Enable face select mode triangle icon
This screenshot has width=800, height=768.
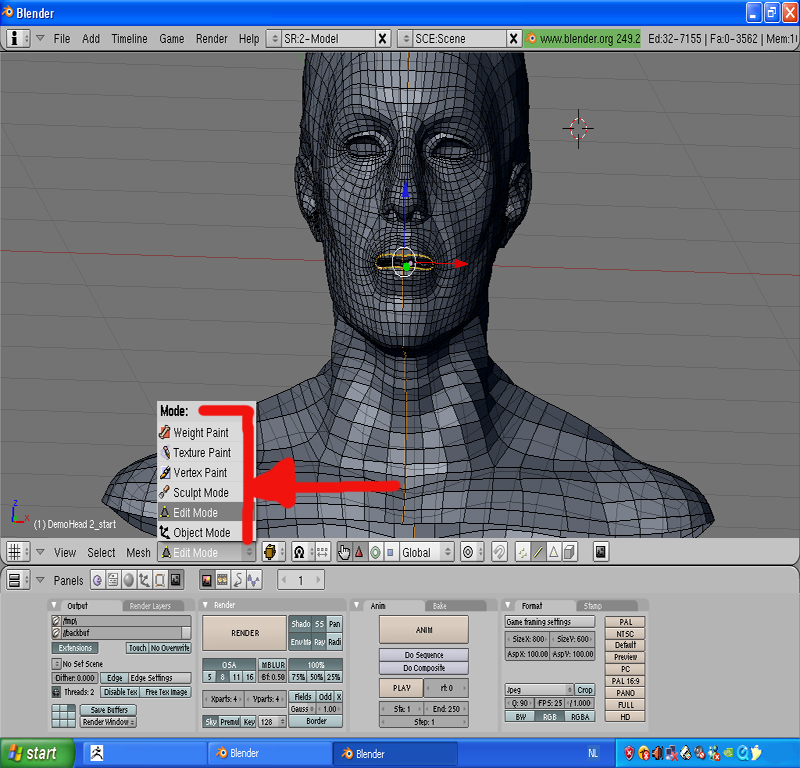(554, 552)
